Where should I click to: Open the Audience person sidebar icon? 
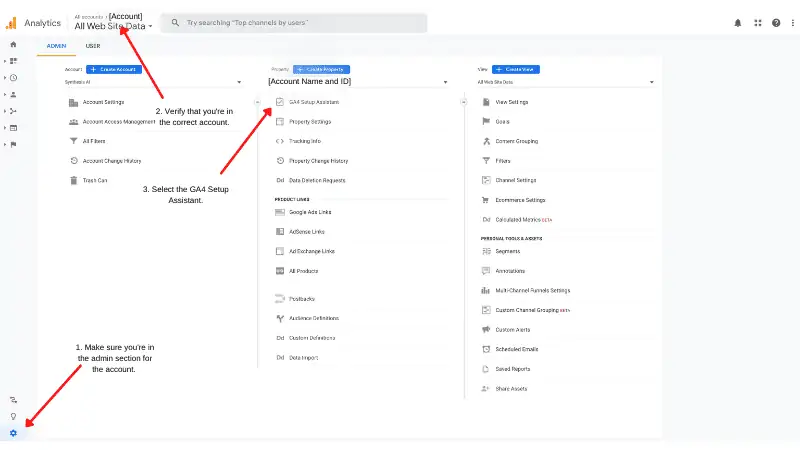[13, 94]
